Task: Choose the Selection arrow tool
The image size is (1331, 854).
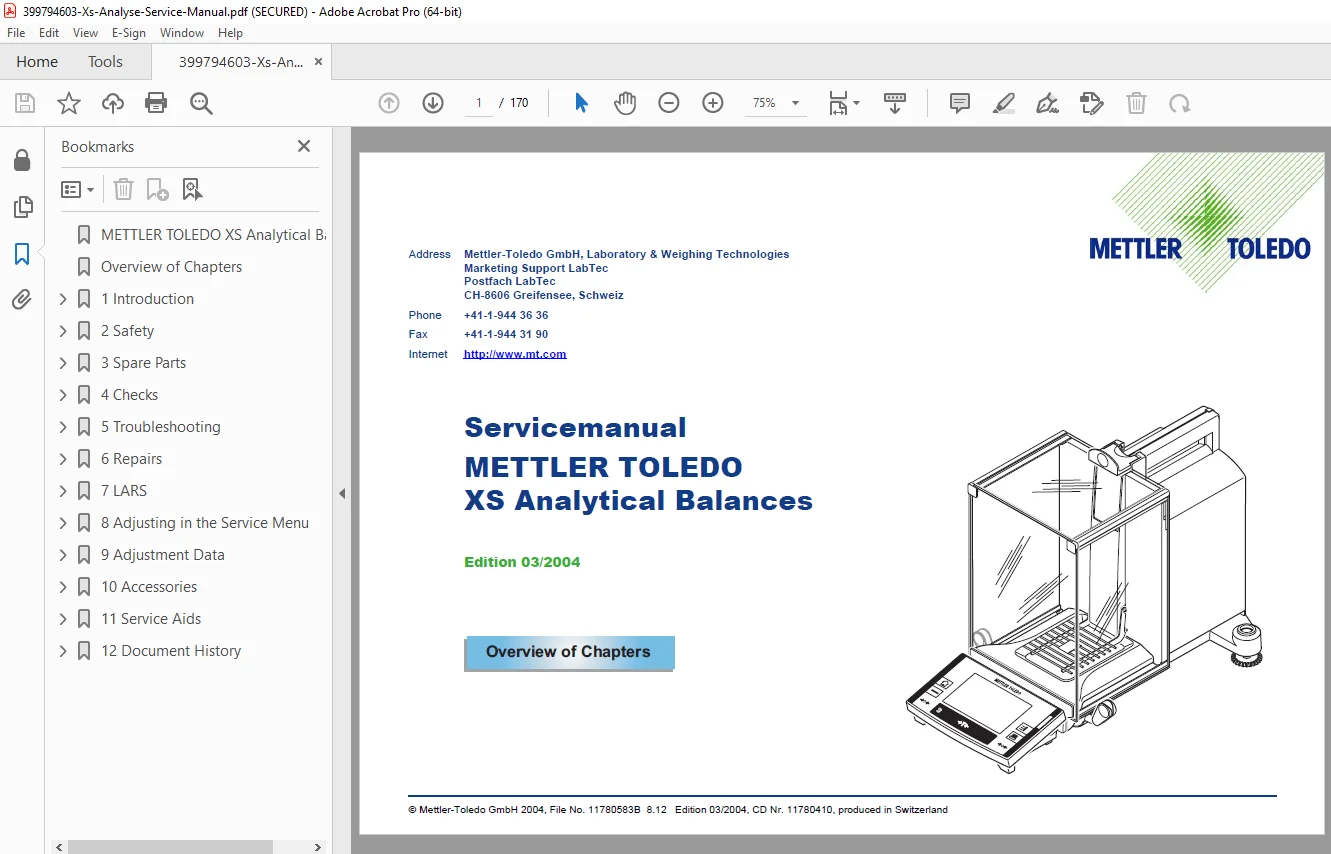Action: 581,103
